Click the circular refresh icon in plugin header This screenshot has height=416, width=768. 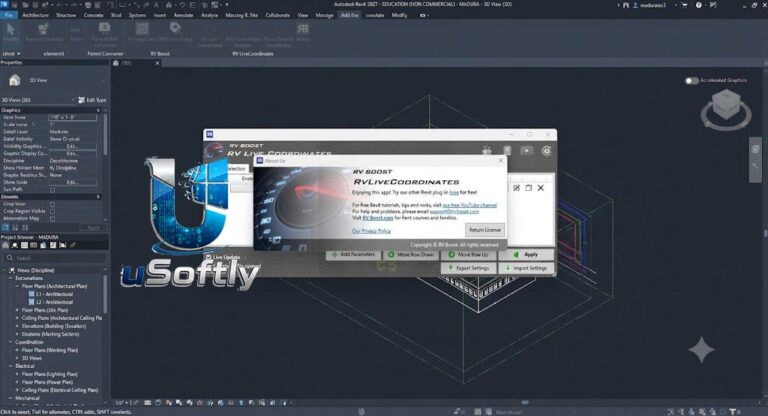pyautogui.click(x=546, y=151)
